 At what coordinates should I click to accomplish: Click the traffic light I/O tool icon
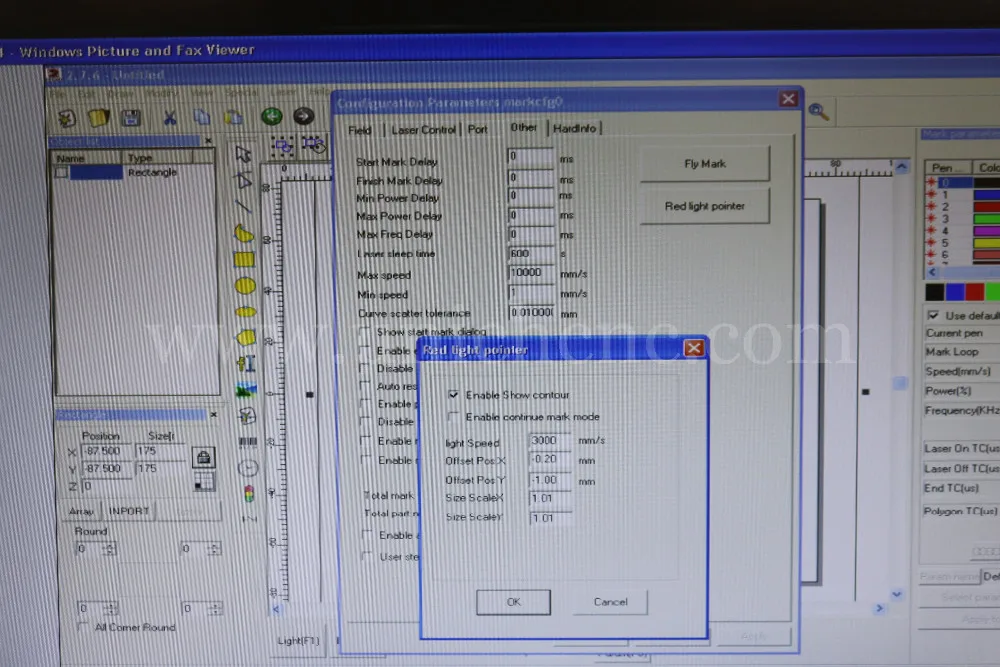249,494
